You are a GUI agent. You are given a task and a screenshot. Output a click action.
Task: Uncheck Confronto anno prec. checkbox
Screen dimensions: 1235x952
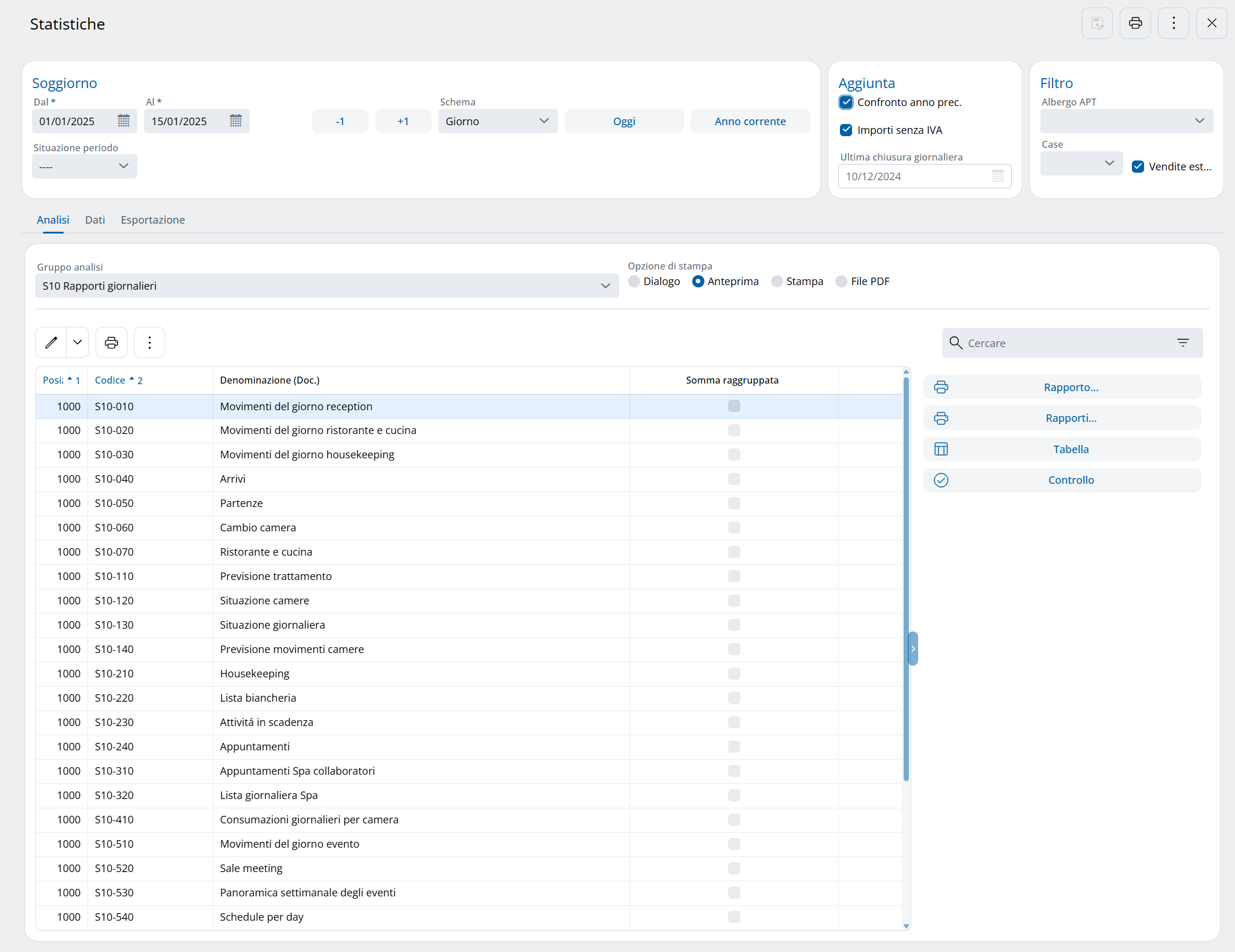(x=846, y=103)
